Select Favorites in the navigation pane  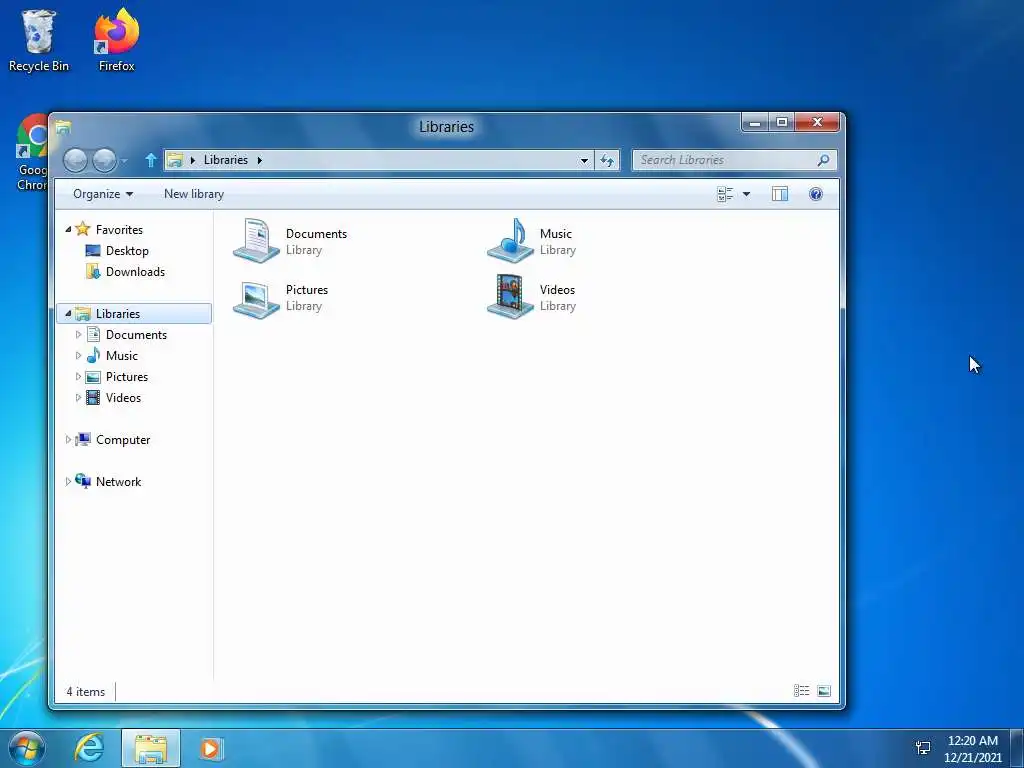tap(119, 230)
